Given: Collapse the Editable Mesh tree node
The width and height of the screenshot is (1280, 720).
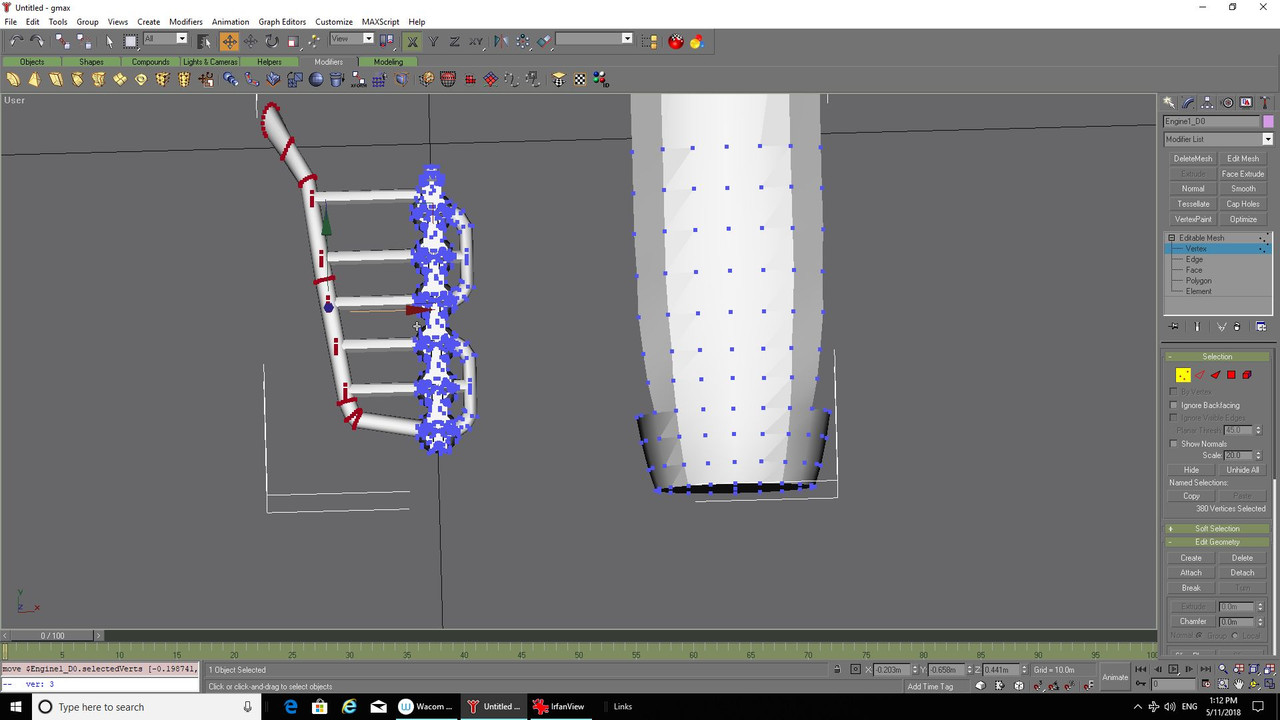Looking at the screenshot, I should click(1172, 238).
